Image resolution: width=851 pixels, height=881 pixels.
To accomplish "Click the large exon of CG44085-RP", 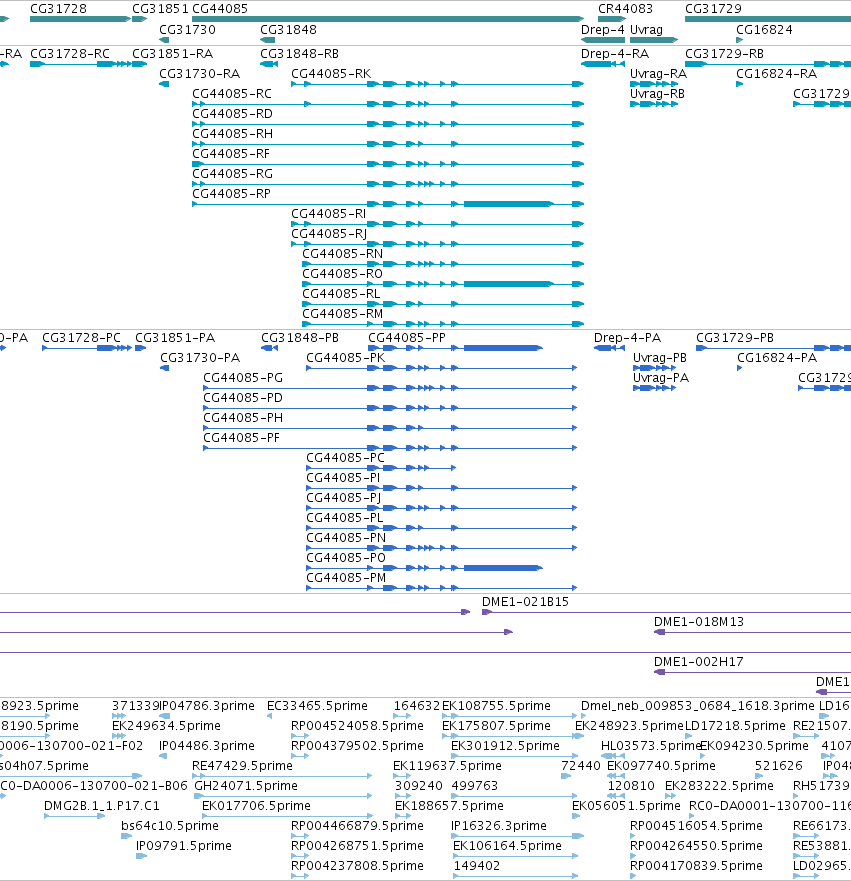I will (508, 204).
